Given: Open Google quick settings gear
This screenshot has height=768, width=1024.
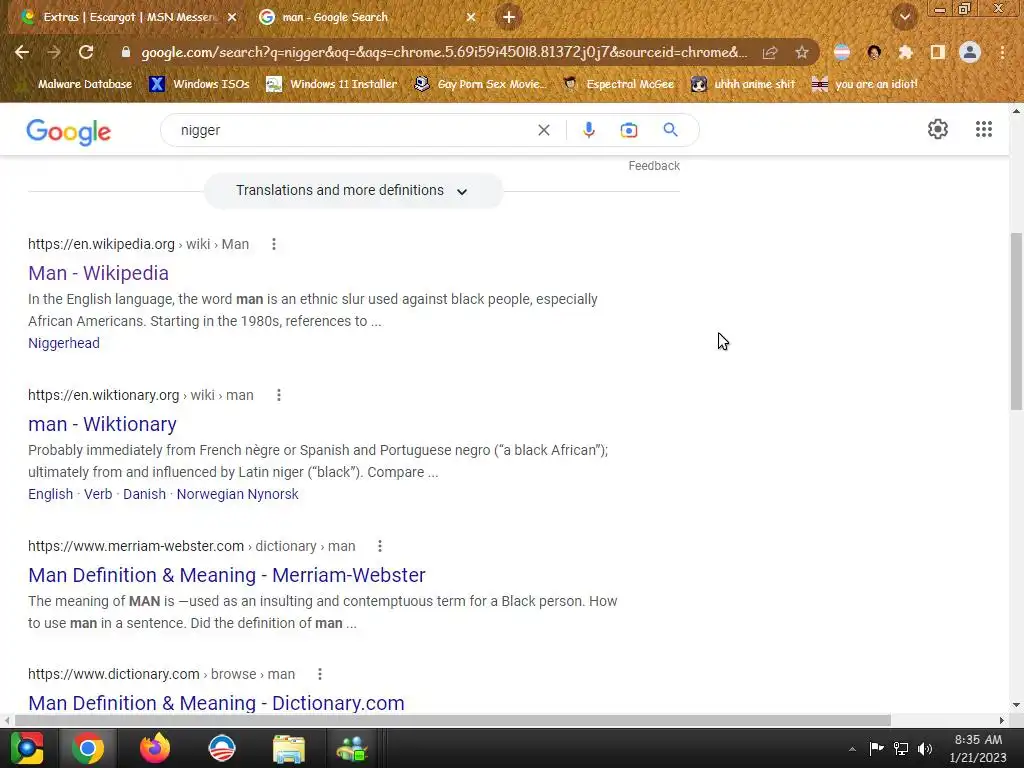Looking at the screenshot, I should tap(938, 129).
